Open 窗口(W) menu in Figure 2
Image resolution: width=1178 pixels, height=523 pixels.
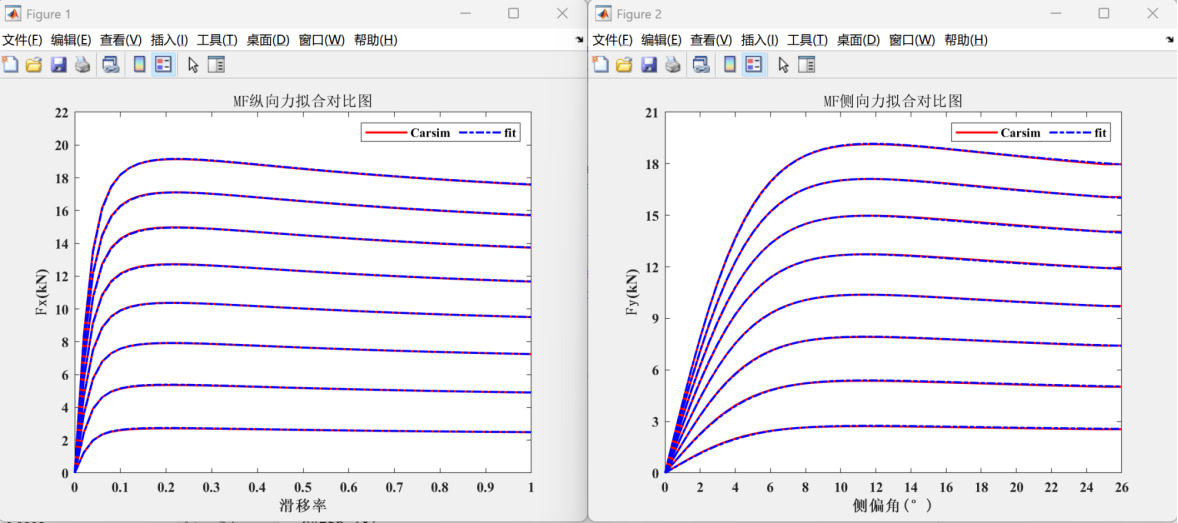(912, 40)
